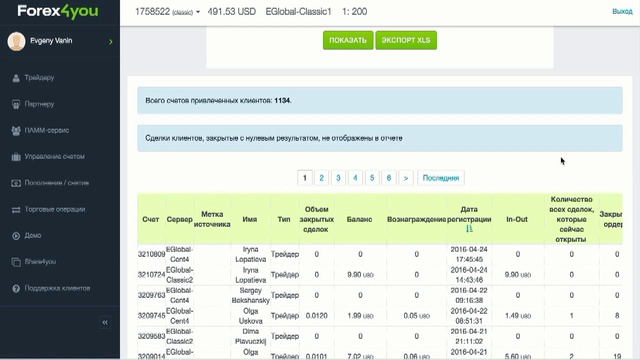
Task: Click the 2016-04-24 17:45:45 registration date
Action: [x=469, y=254]
